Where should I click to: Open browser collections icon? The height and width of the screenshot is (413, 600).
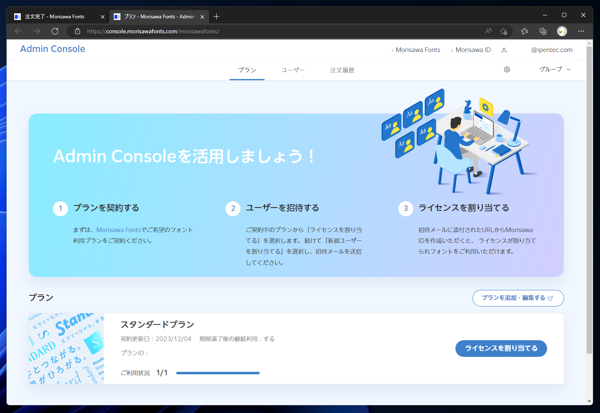[x=543, y=31]
